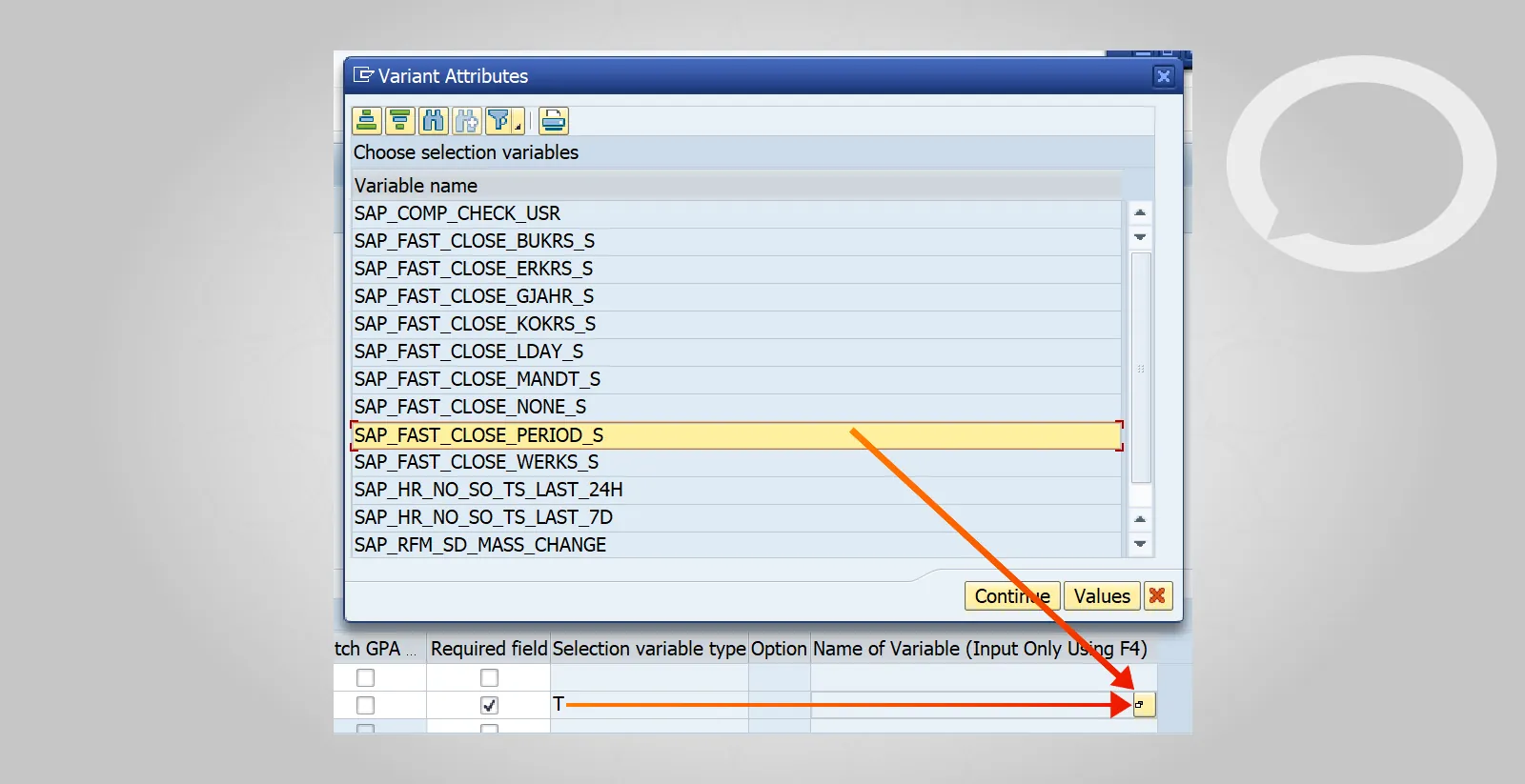Click the Selection variable type column header
Viewport: 1525px width, 784px height.
coord(649,649)
